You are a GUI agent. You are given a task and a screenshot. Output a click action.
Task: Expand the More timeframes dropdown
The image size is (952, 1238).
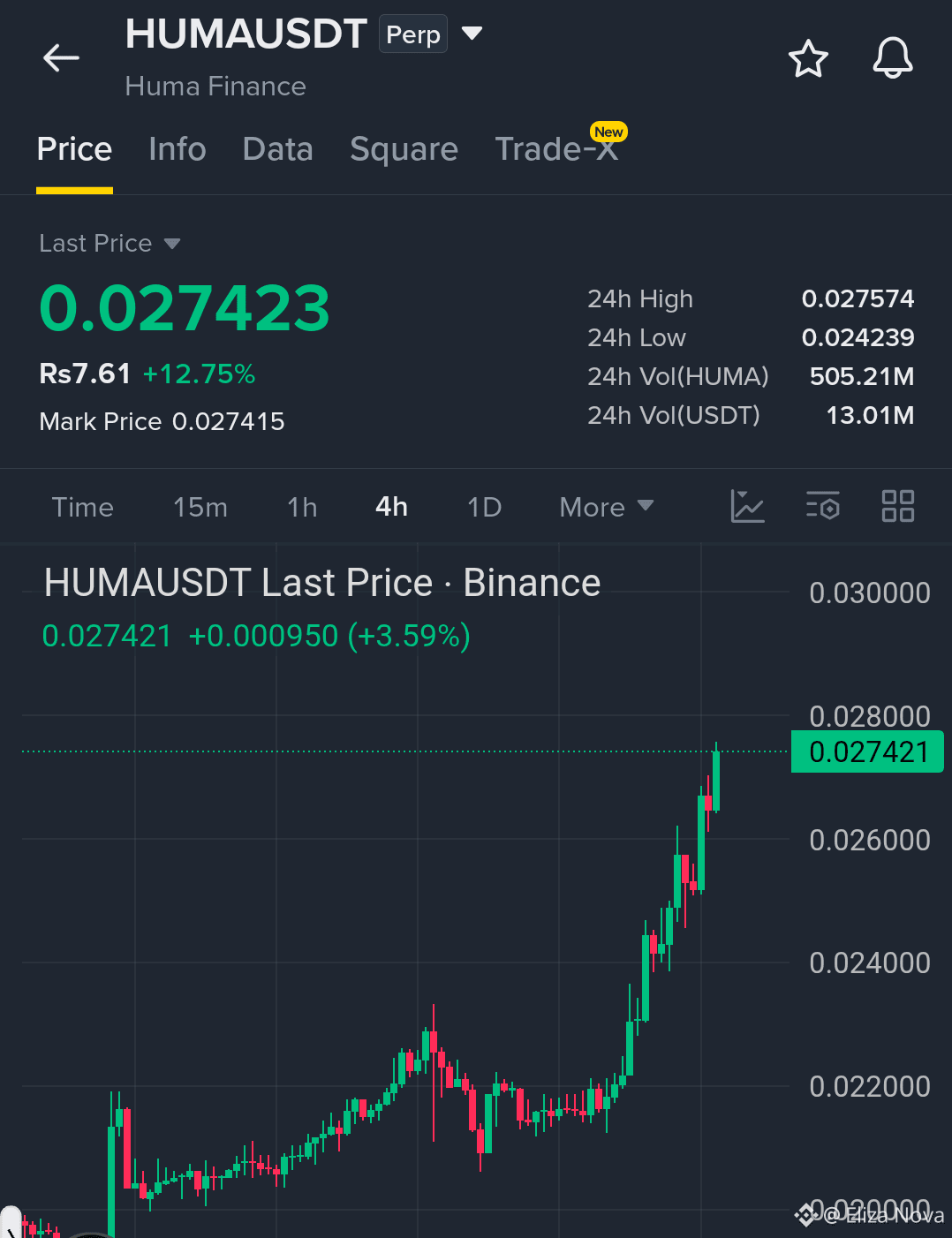(607, 507)
